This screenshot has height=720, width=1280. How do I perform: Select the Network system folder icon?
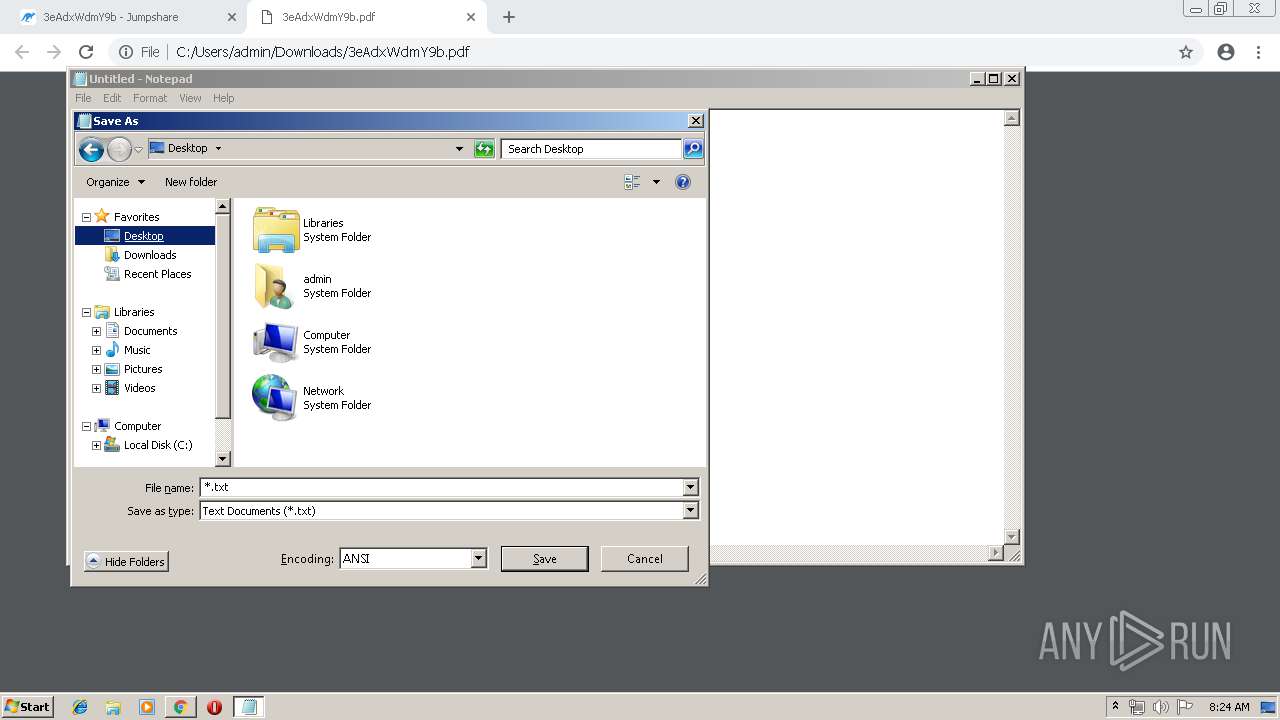(274, 398)
